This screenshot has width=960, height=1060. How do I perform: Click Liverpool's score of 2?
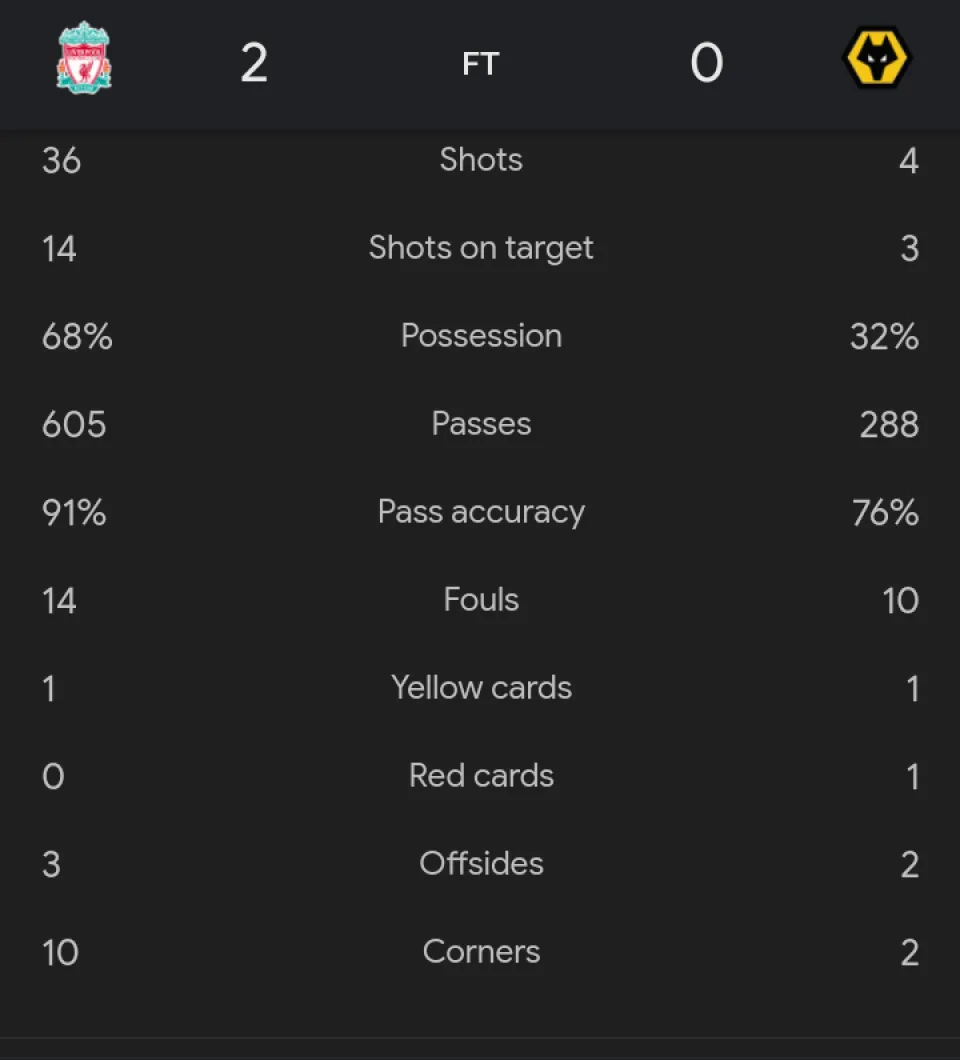(254, 64)
